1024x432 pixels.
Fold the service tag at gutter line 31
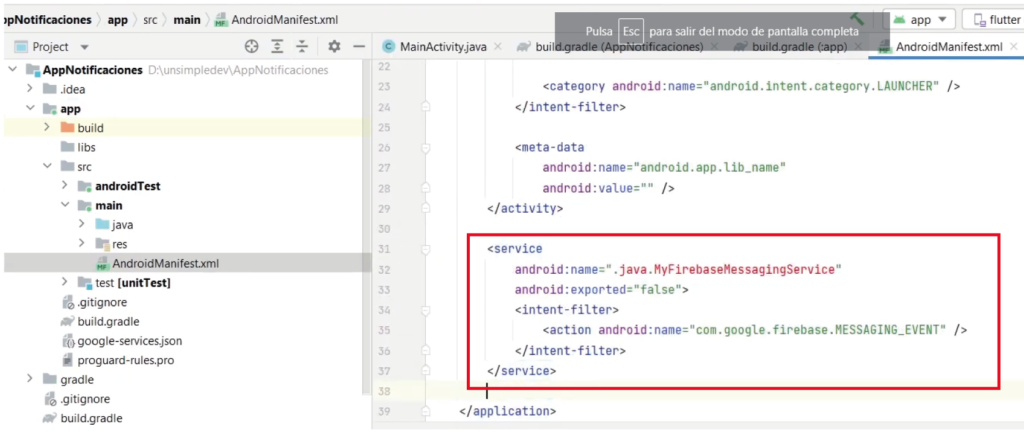click(x=426, y=248)
